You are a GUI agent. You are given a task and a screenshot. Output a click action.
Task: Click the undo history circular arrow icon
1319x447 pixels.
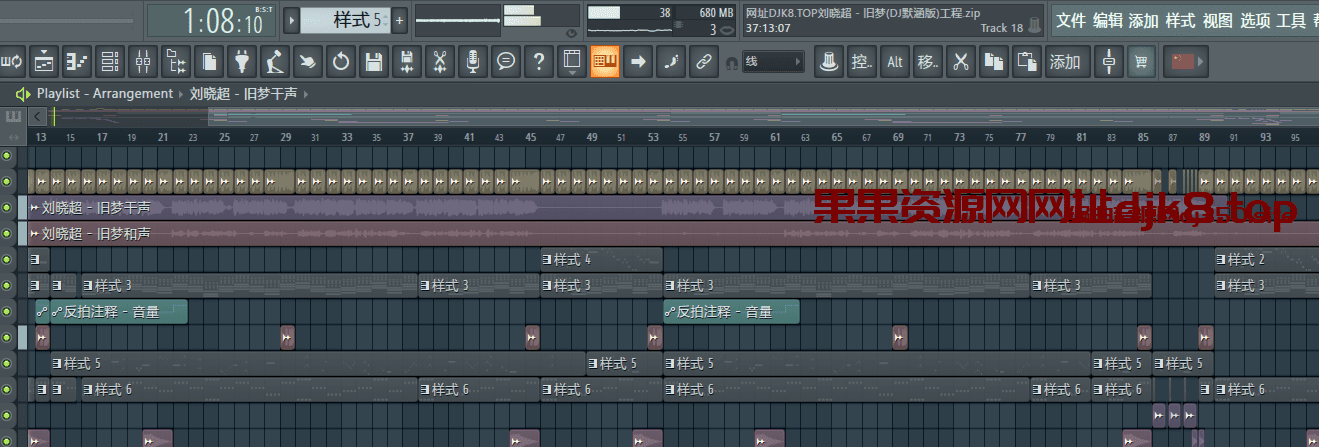(x=341, y=62)
